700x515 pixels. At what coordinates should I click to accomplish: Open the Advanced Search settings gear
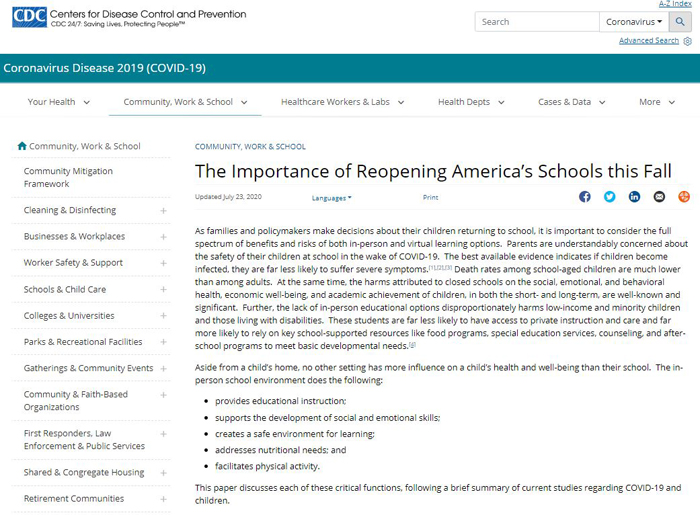coord(688,41)
